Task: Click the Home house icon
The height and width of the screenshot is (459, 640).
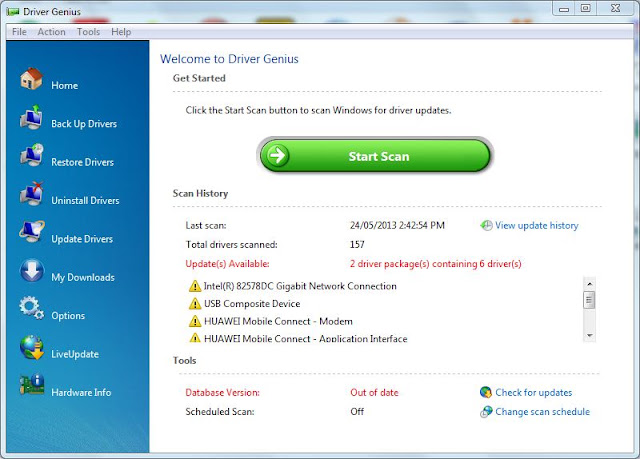Action: click(31, 78)
